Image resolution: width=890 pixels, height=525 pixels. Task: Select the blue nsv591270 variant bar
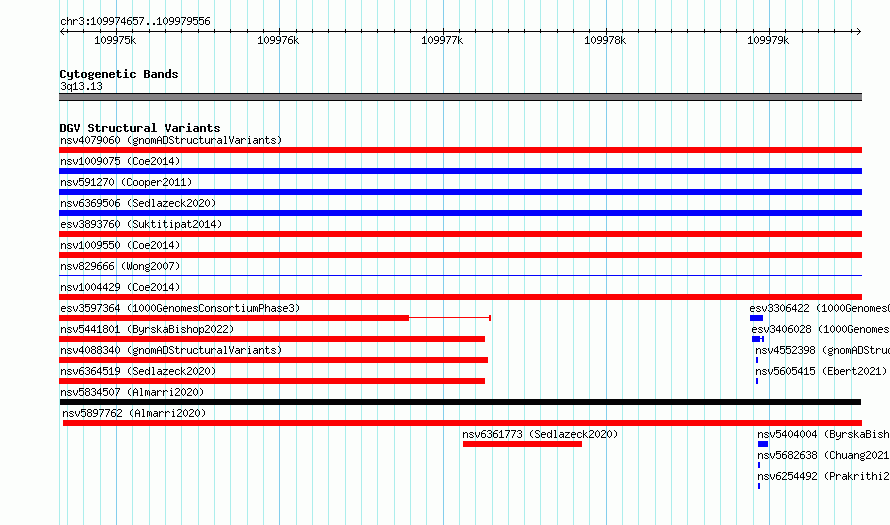pyautogui.click(x=460, y=192)
